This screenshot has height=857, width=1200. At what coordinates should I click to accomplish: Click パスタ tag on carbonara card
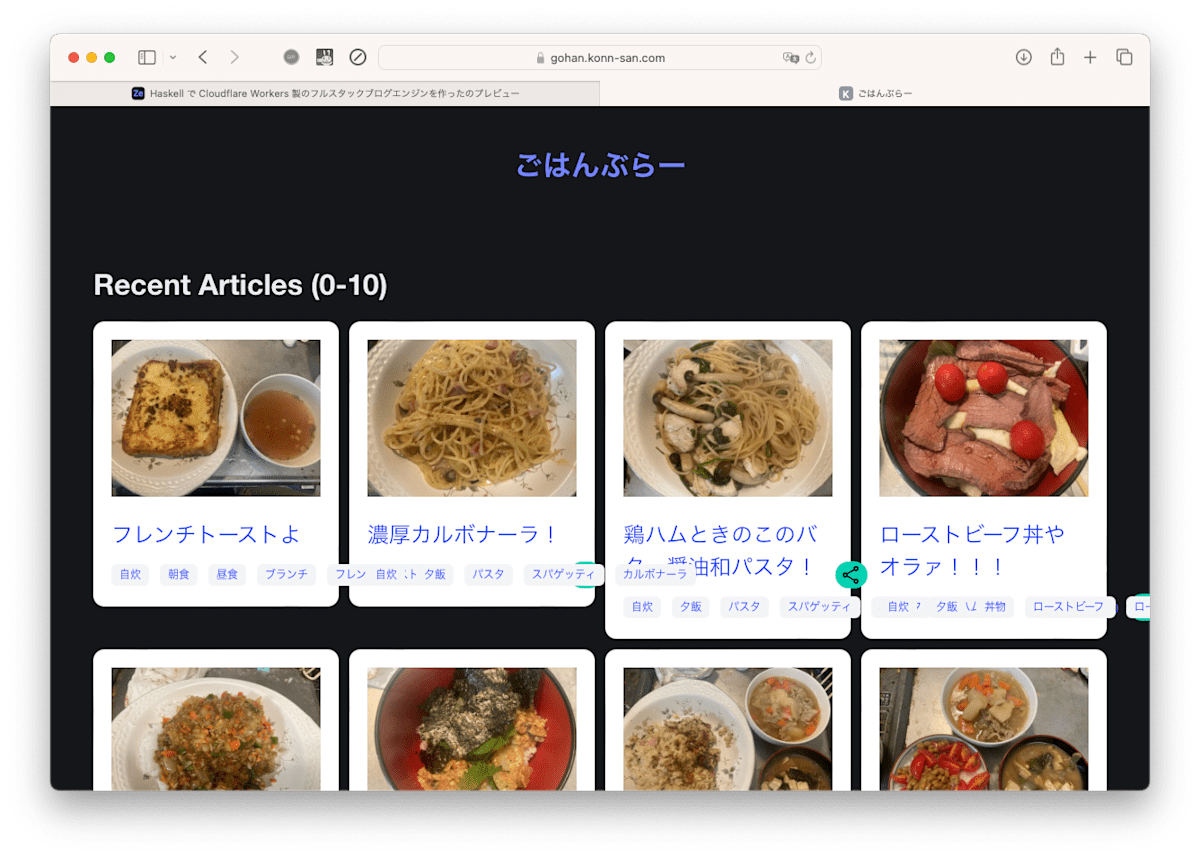489,575
